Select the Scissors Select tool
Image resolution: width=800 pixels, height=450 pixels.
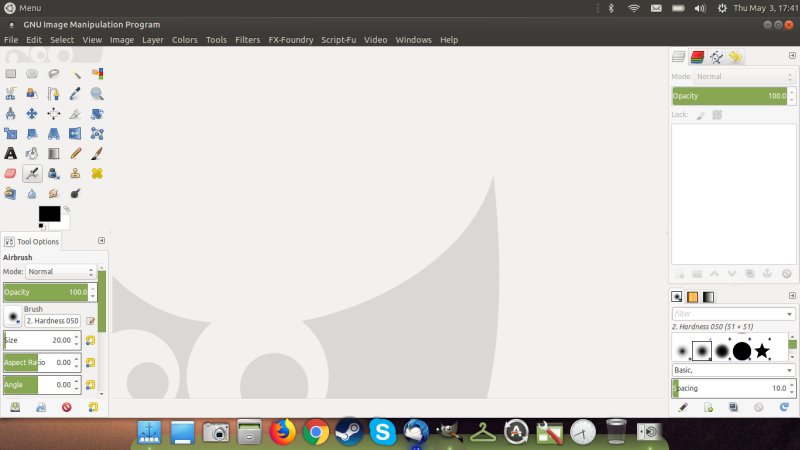10,94
